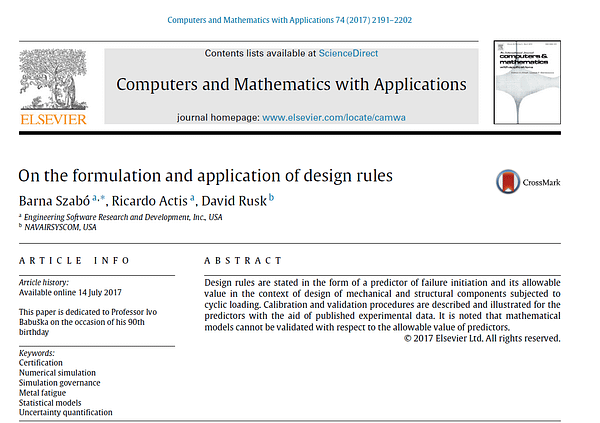Click the dedication to Professor Ivo Babuška
This screenshot has height=423, width=600.
(88, 322)
